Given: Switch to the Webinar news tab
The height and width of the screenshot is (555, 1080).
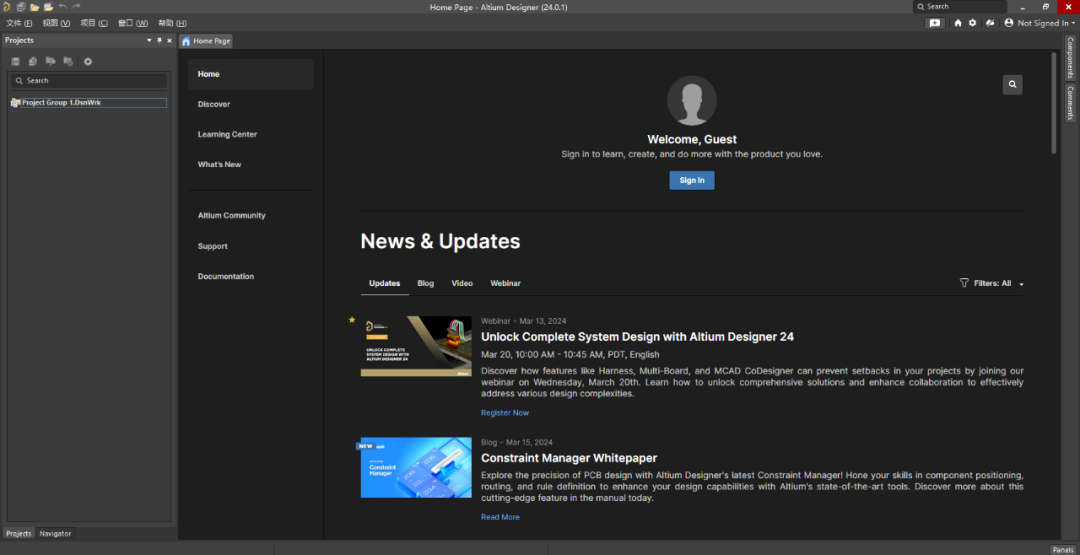Looking at the screenshot, I should pyautogui.click(x=505, y=284).
